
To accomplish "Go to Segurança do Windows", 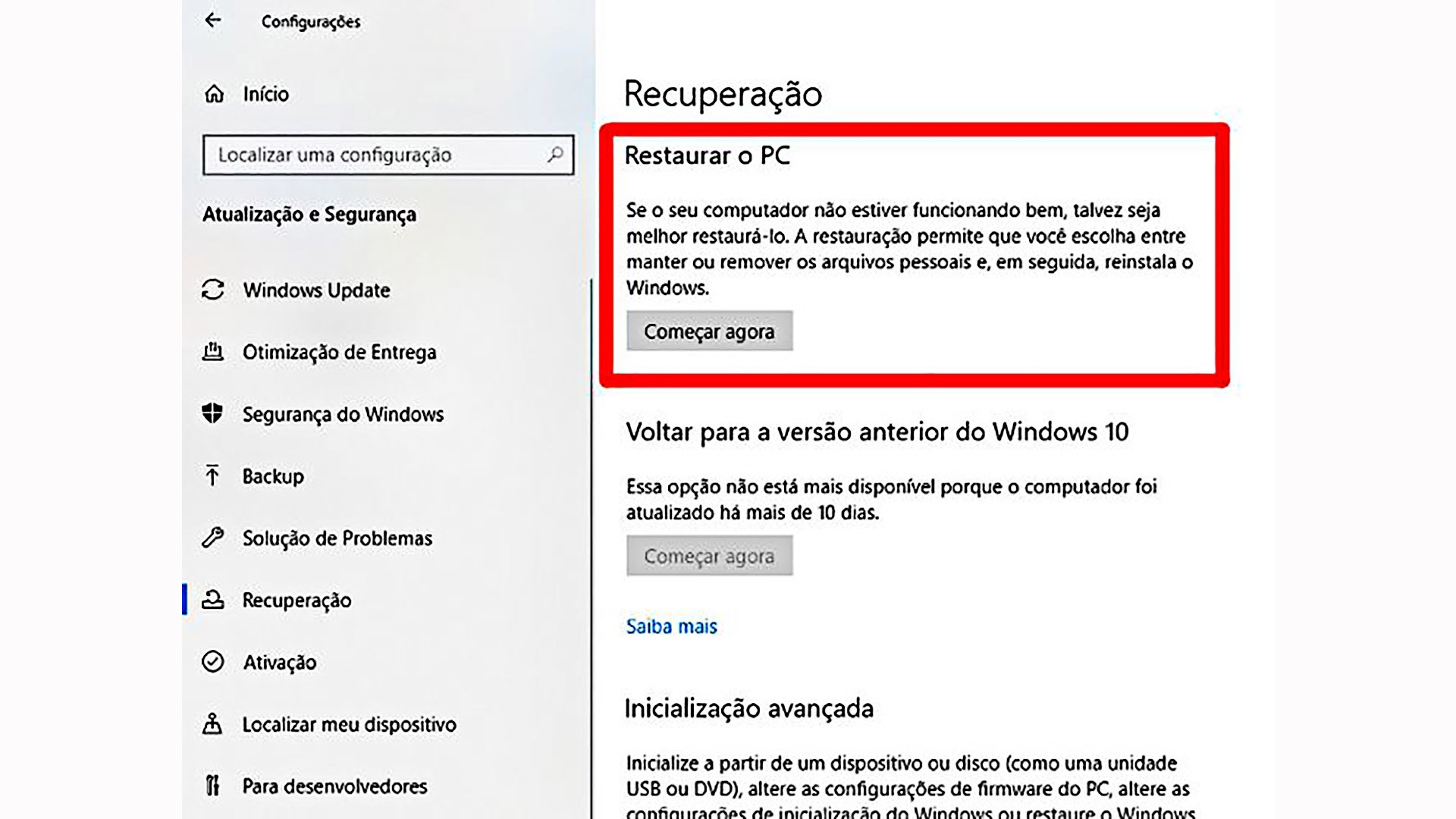I will (x=343, y=414).
